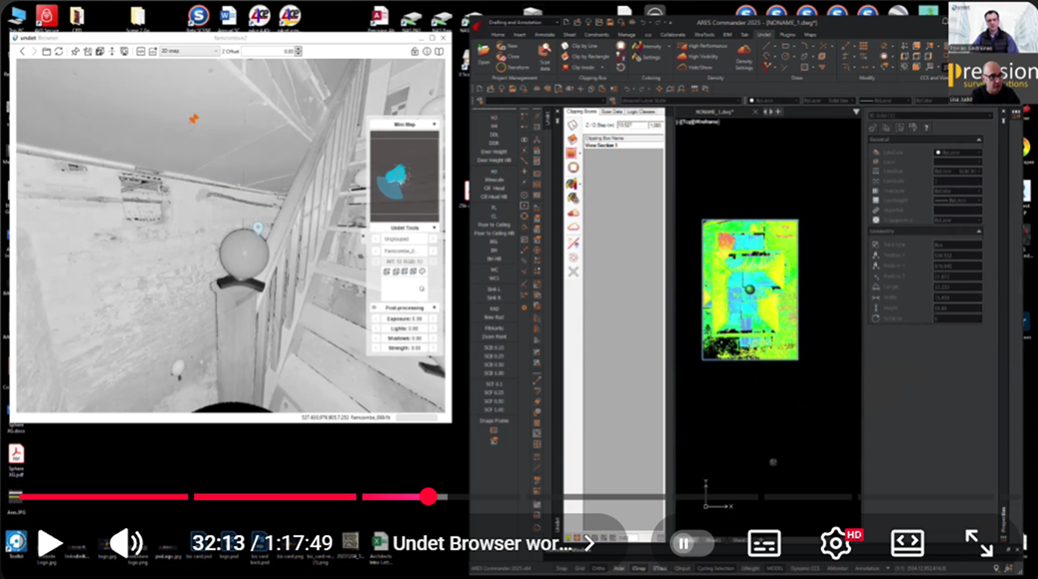
Task: Click Scan data icon in Project Management
Action: click(545, 58)
